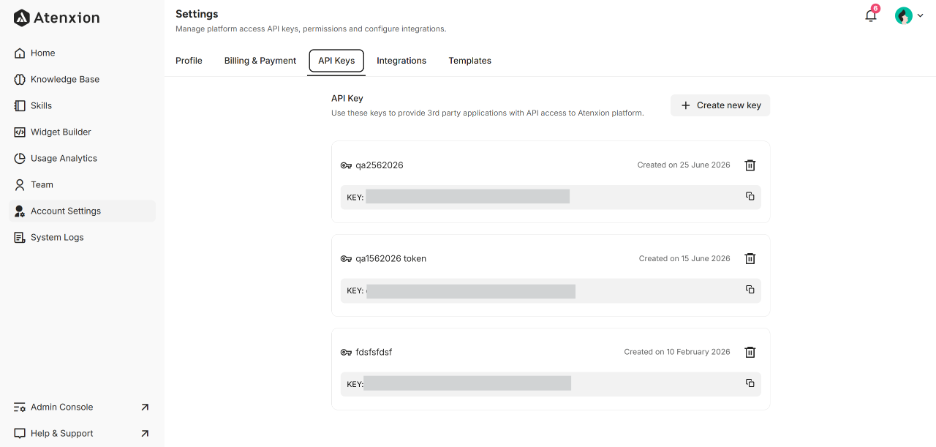Click "Created on 25 June 2026" text
This screenshot has width=936, height=447.
click(x=683, y=165)
